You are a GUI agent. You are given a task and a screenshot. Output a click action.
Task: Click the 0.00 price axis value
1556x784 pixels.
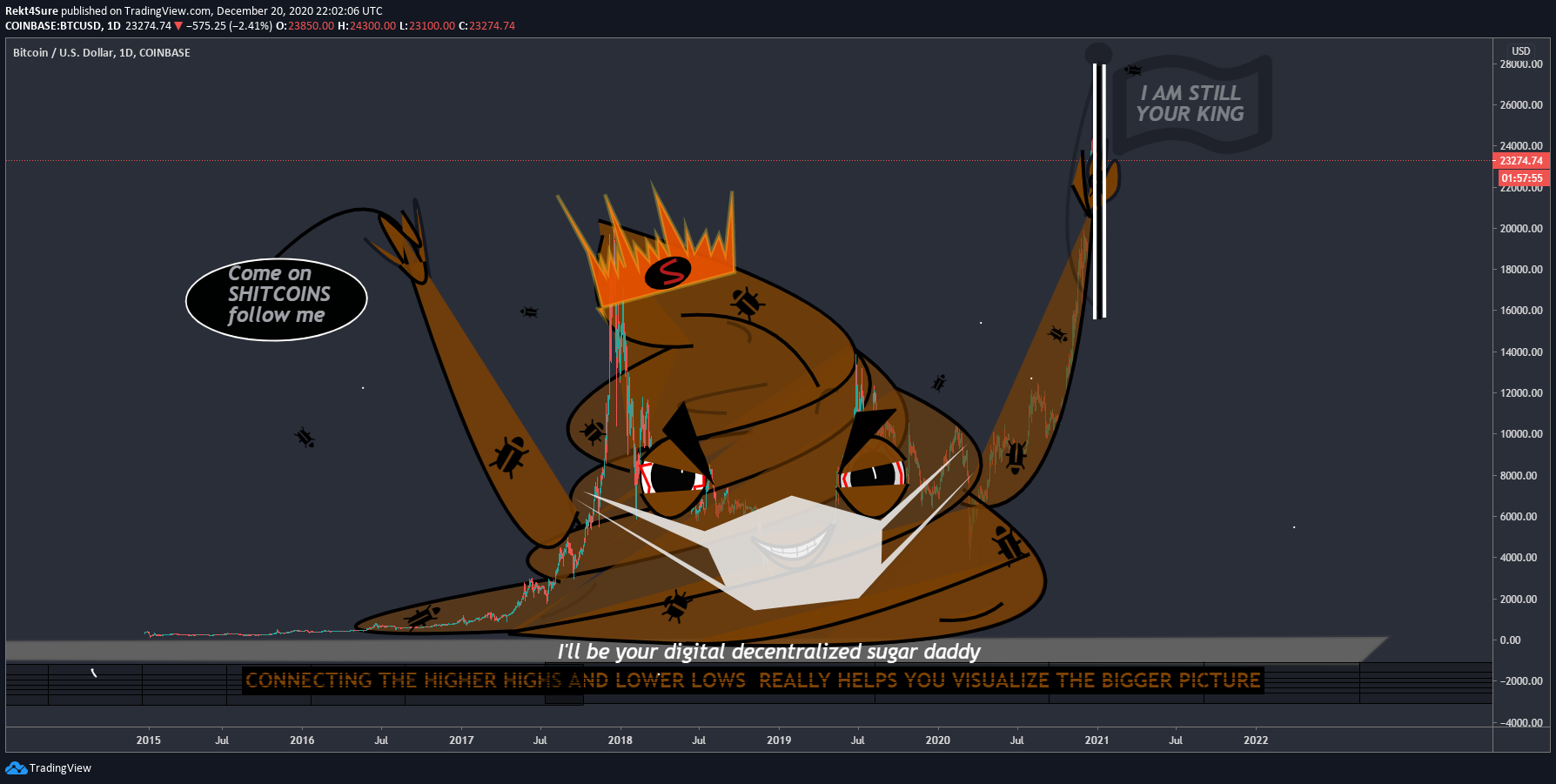1510,640
